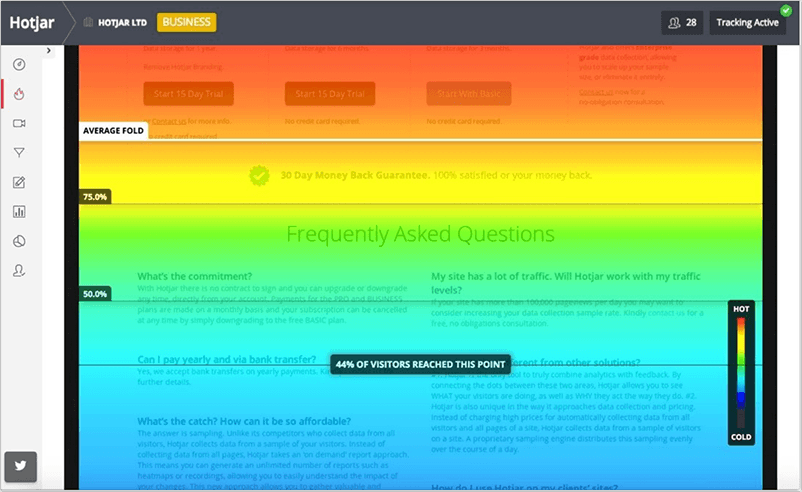The width and height of the screenshot is (802, 492).
Task: Click the building icon beside HOTJAR LTD
Action: pos(88,22)
